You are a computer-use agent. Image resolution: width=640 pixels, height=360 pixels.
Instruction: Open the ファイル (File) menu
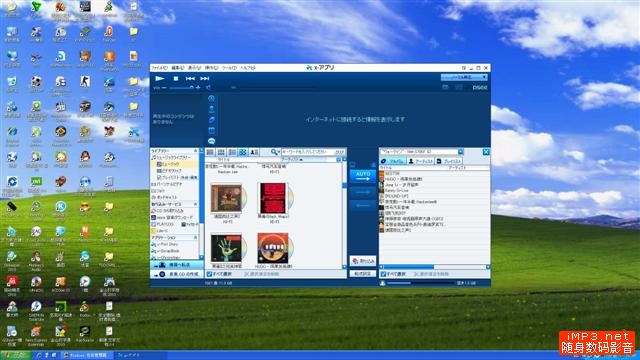click(159, 68)
